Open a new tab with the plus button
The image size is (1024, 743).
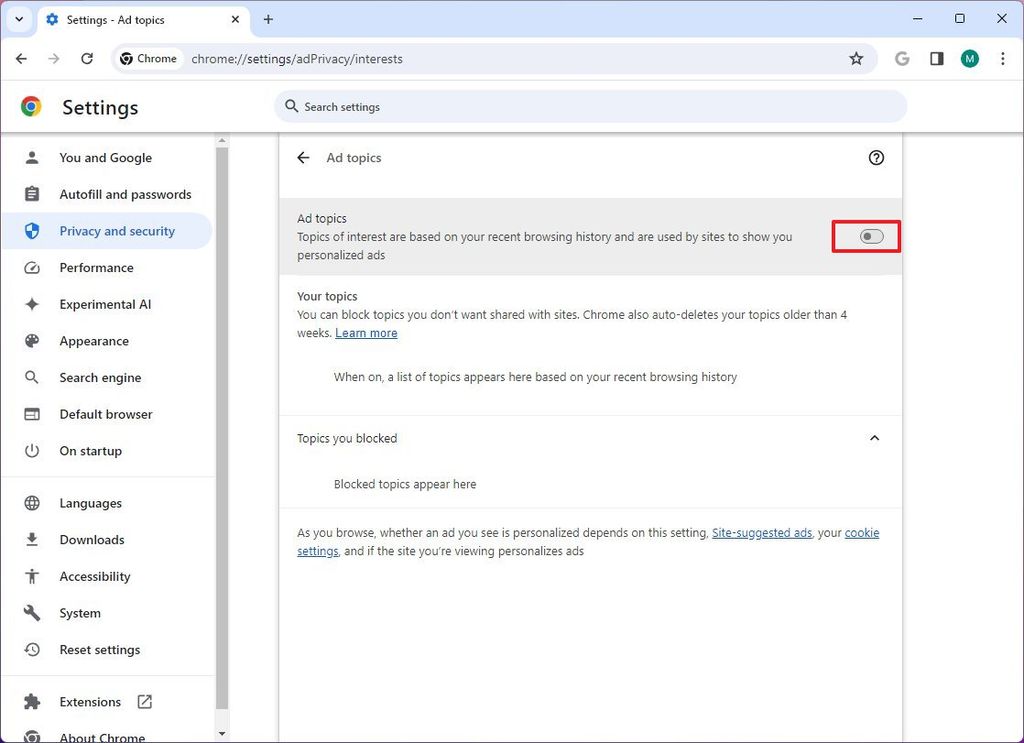268,19
